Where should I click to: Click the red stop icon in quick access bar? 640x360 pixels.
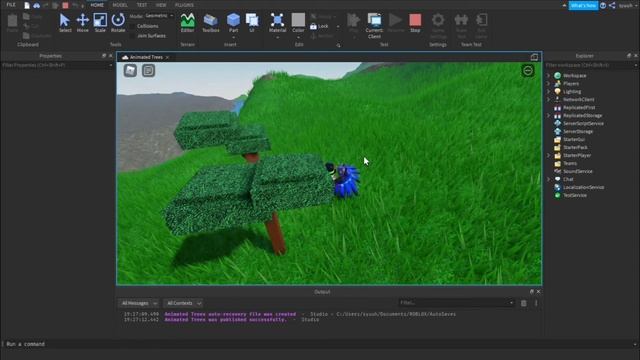[x=65, y=5]
